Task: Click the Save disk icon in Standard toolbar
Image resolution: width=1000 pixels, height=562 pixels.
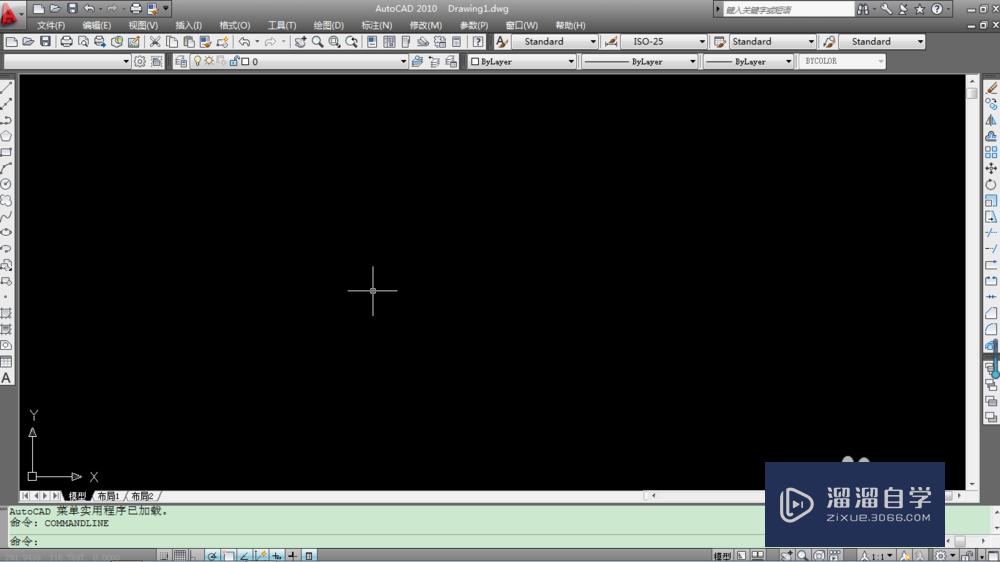Action: pyautogui.click(x=45, y=41)
